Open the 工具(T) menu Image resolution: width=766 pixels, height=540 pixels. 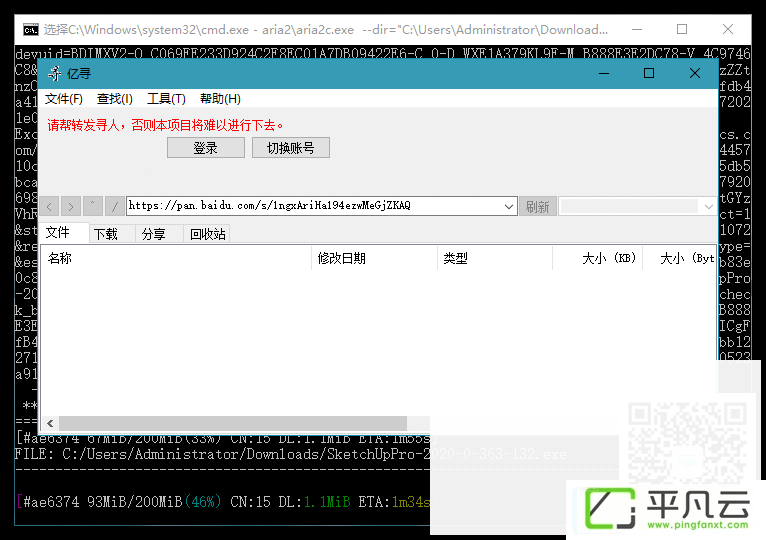pyautogui.click(x=166, y=99)
